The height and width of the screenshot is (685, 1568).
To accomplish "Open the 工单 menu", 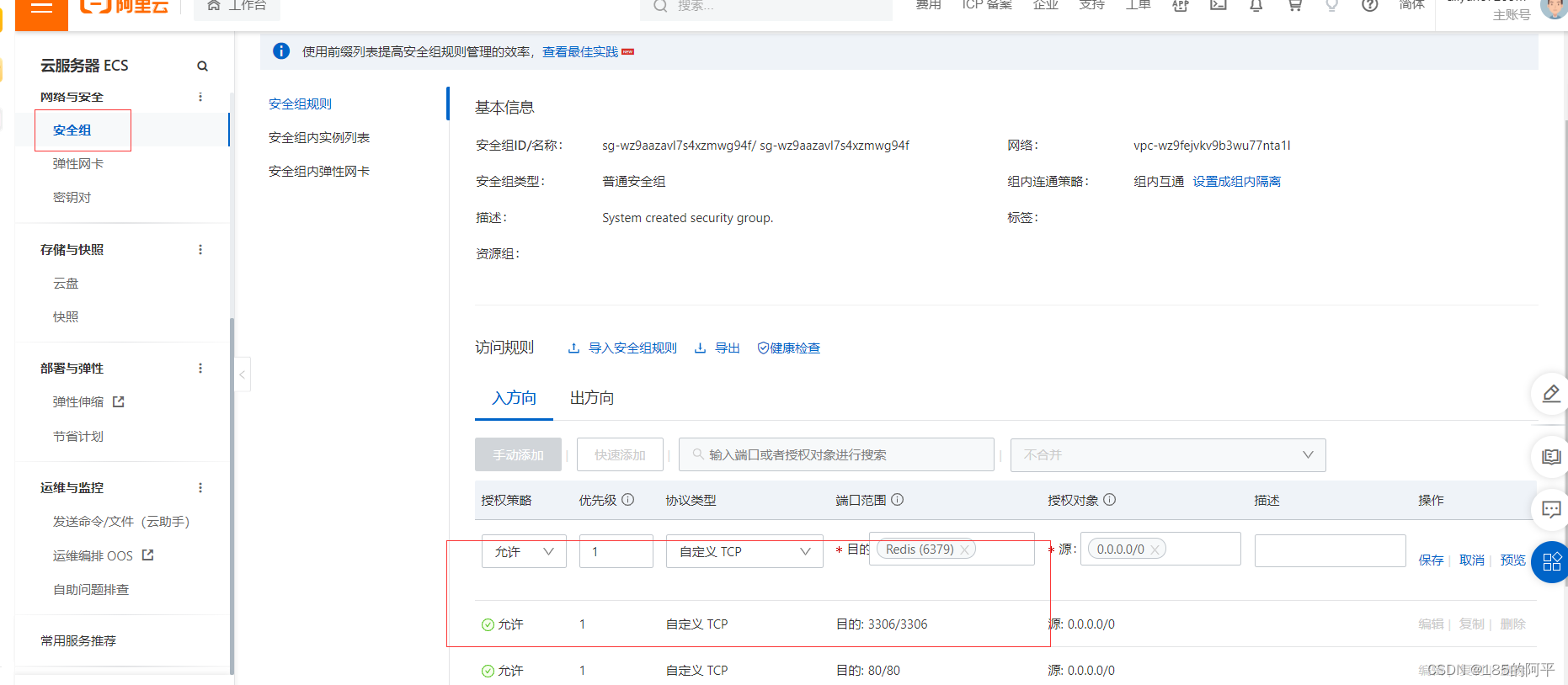I will pyautogui.click(x=1138, y=5).
